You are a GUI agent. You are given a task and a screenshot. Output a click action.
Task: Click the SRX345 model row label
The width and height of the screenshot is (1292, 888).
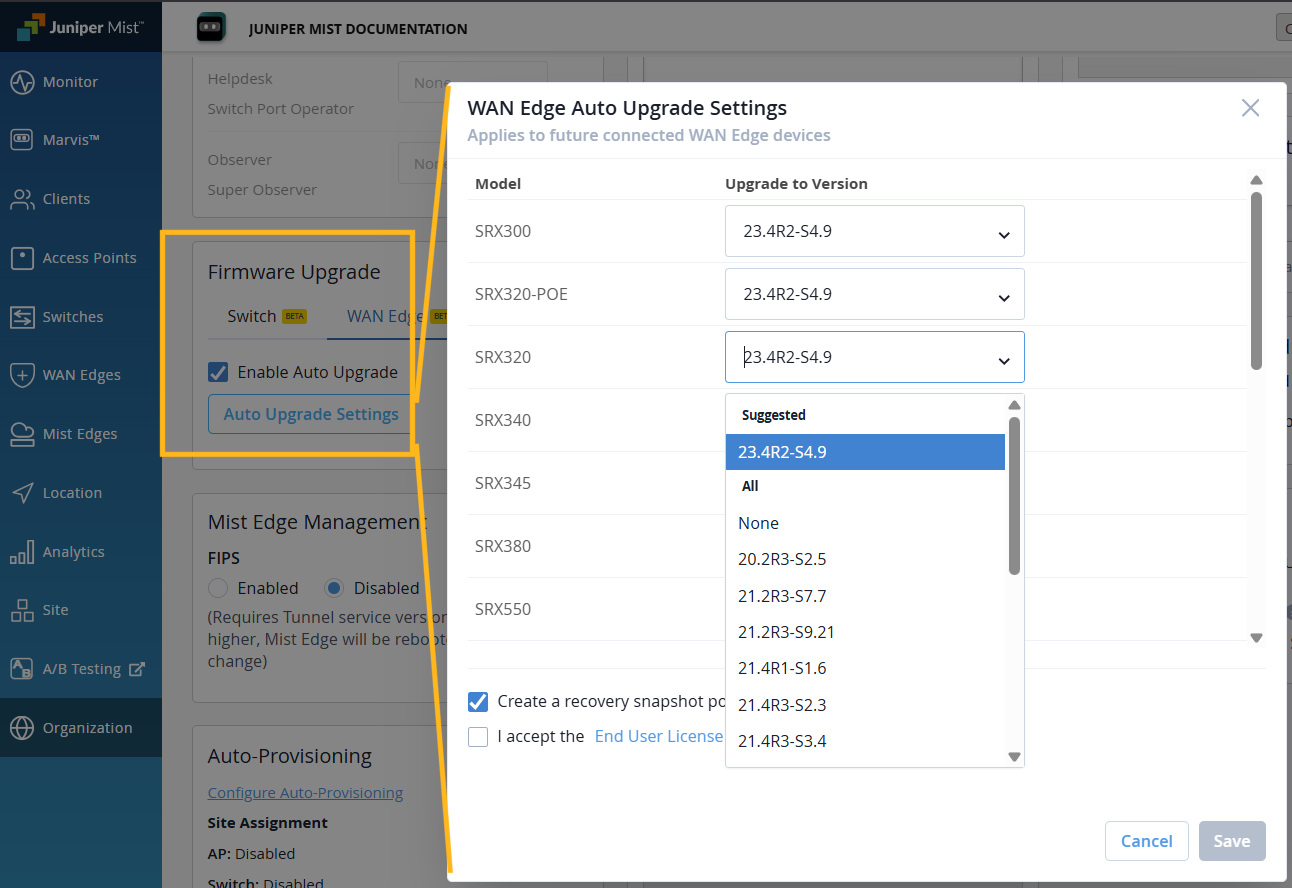click(503, 483)
